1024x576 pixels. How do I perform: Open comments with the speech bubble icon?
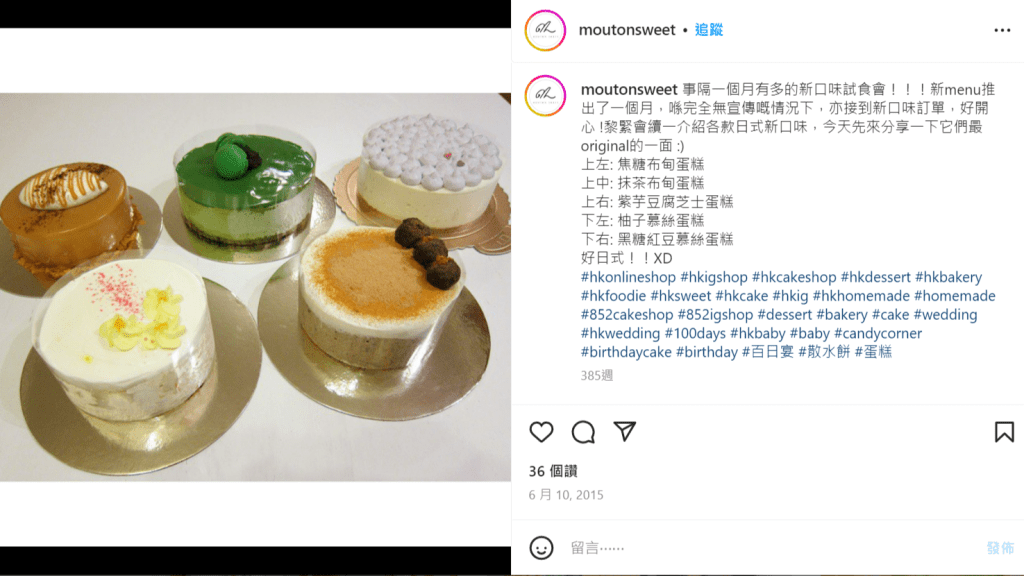(x=583, y=432)
